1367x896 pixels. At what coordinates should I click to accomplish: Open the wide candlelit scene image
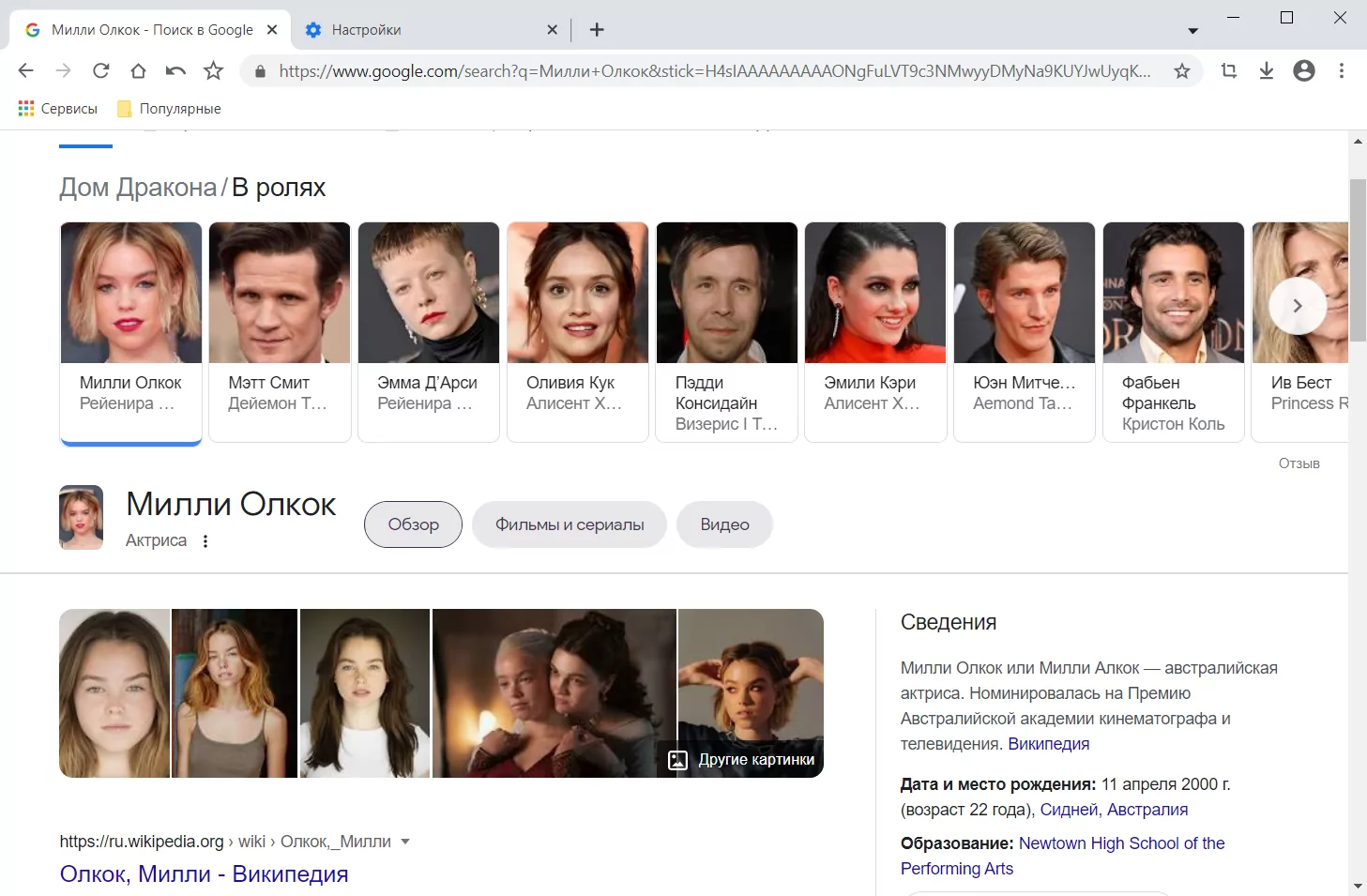click(x=554, y=693)
